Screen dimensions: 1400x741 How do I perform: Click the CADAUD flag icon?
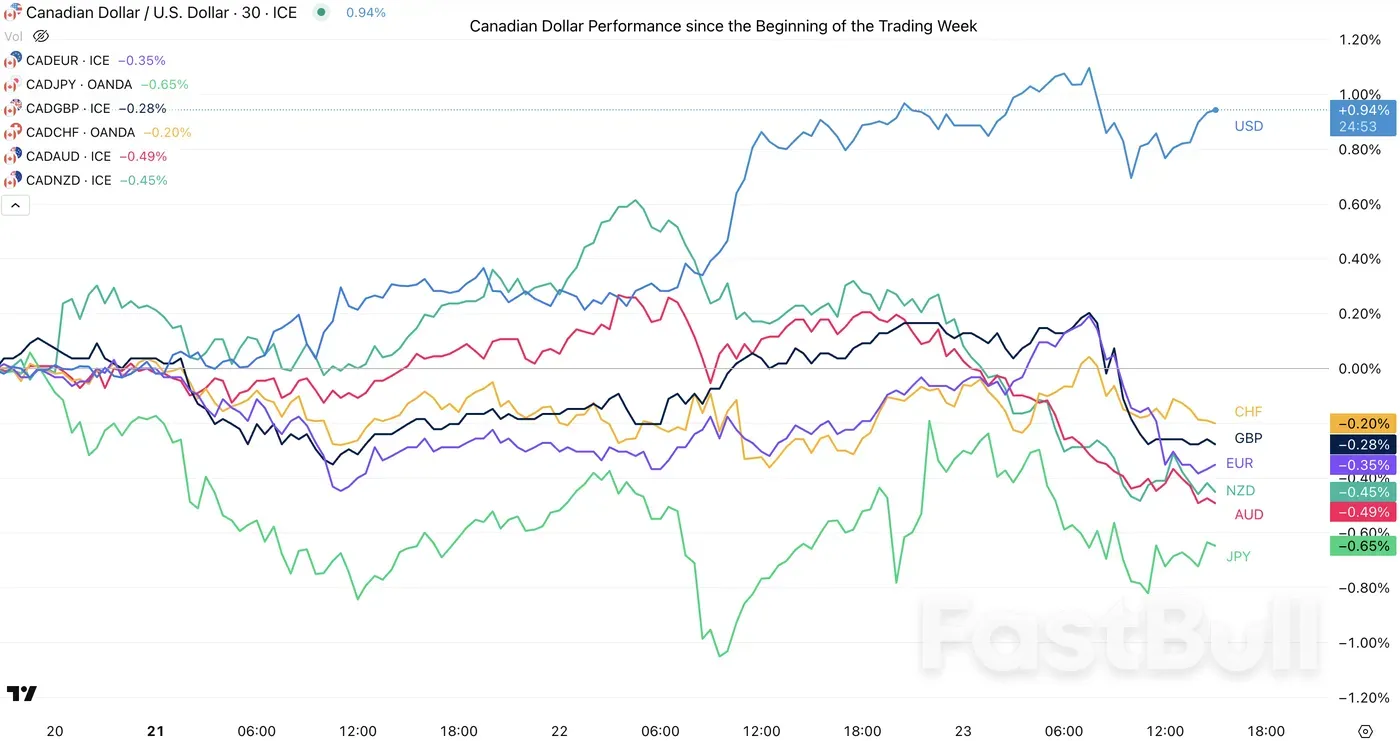13,156
